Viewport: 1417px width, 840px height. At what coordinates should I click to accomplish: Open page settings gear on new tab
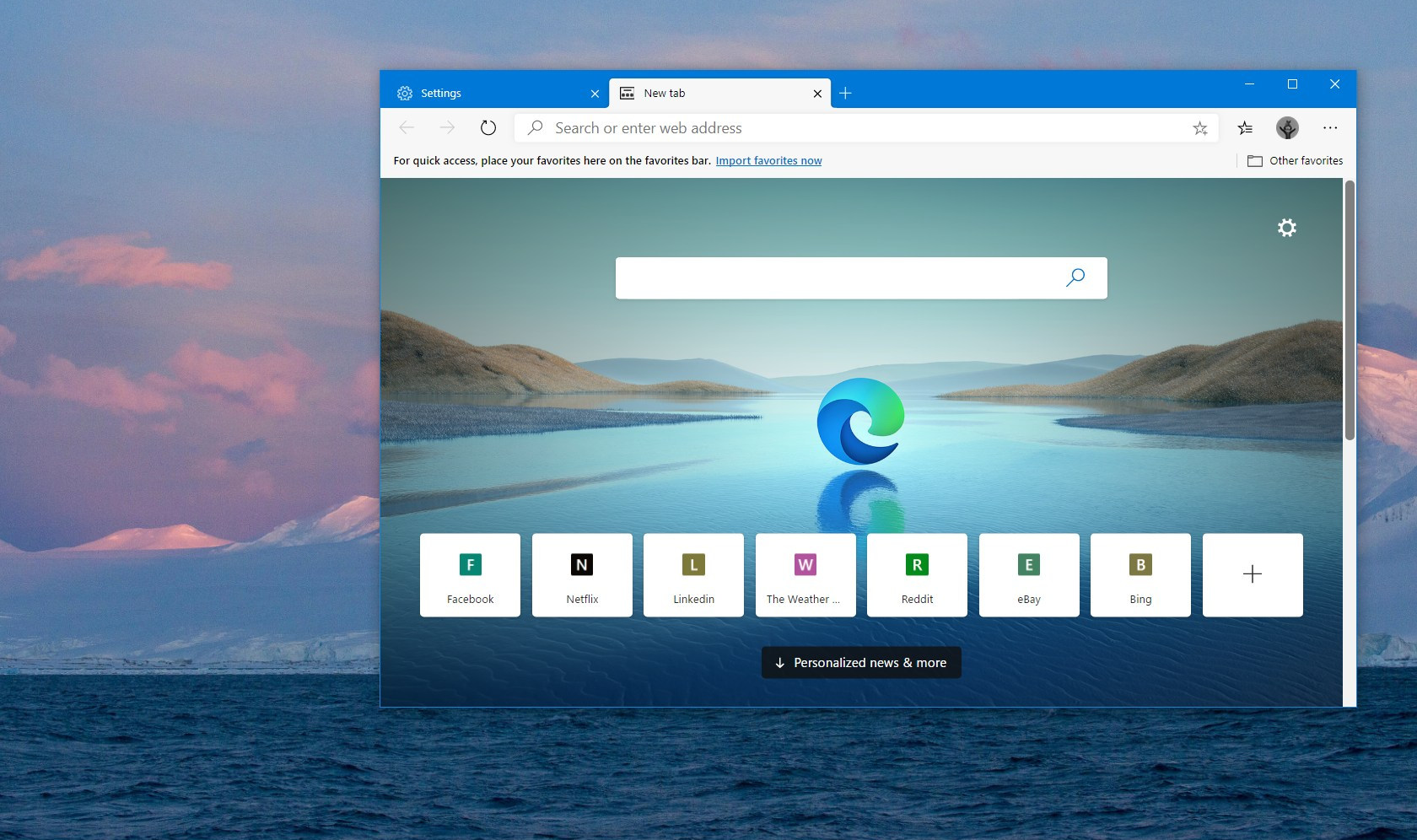coord(1286,228)
